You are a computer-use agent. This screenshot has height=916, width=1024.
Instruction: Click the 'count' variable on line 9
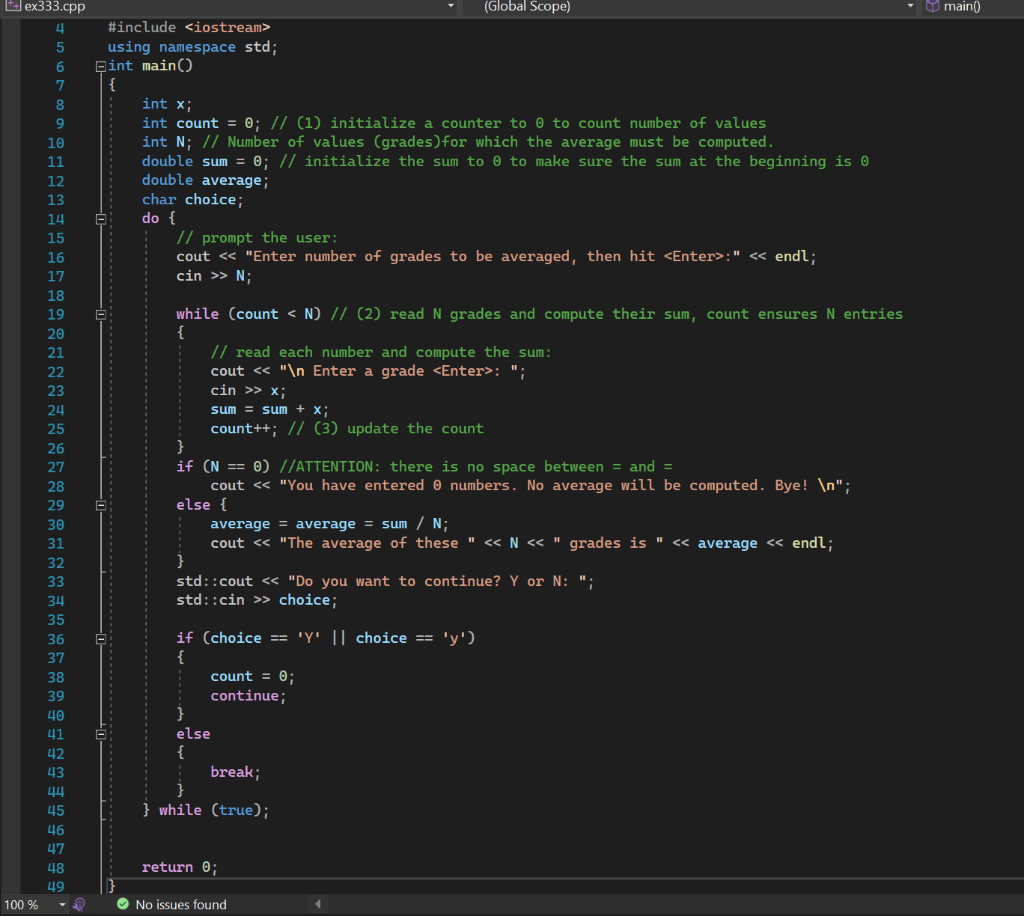pos(197,123)
